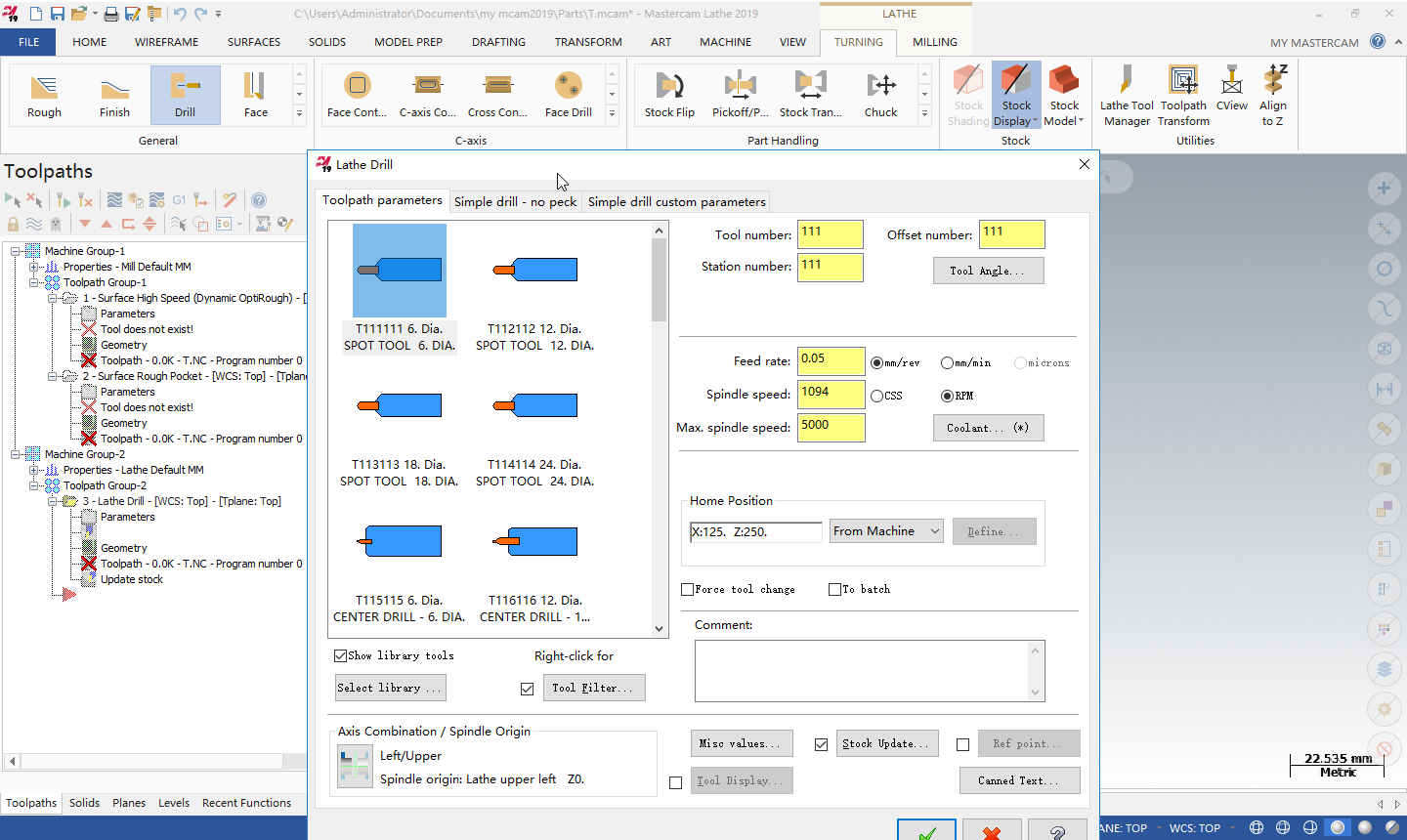Toggle Stock Display in ribbon
The width and height of the screenshot is (1407, 840).
[1016, 96]
